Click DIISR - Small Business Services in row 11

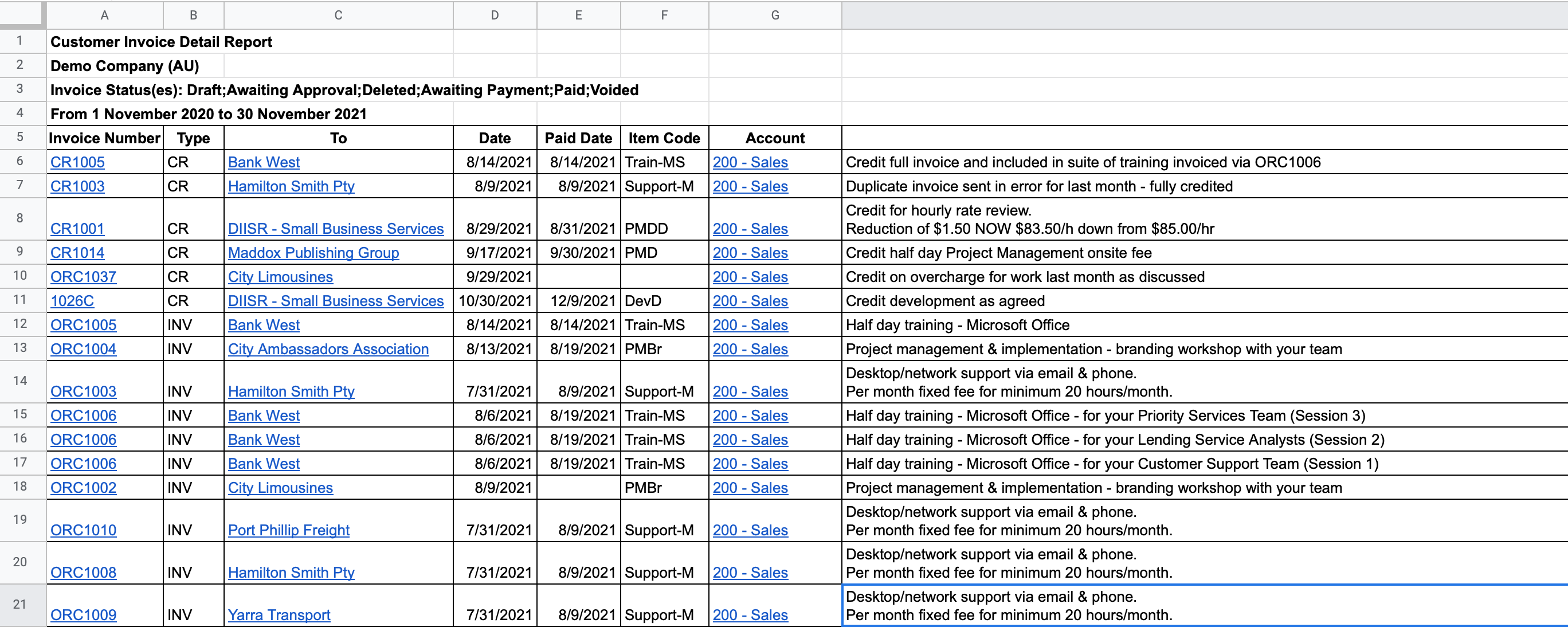pos(336,301)
